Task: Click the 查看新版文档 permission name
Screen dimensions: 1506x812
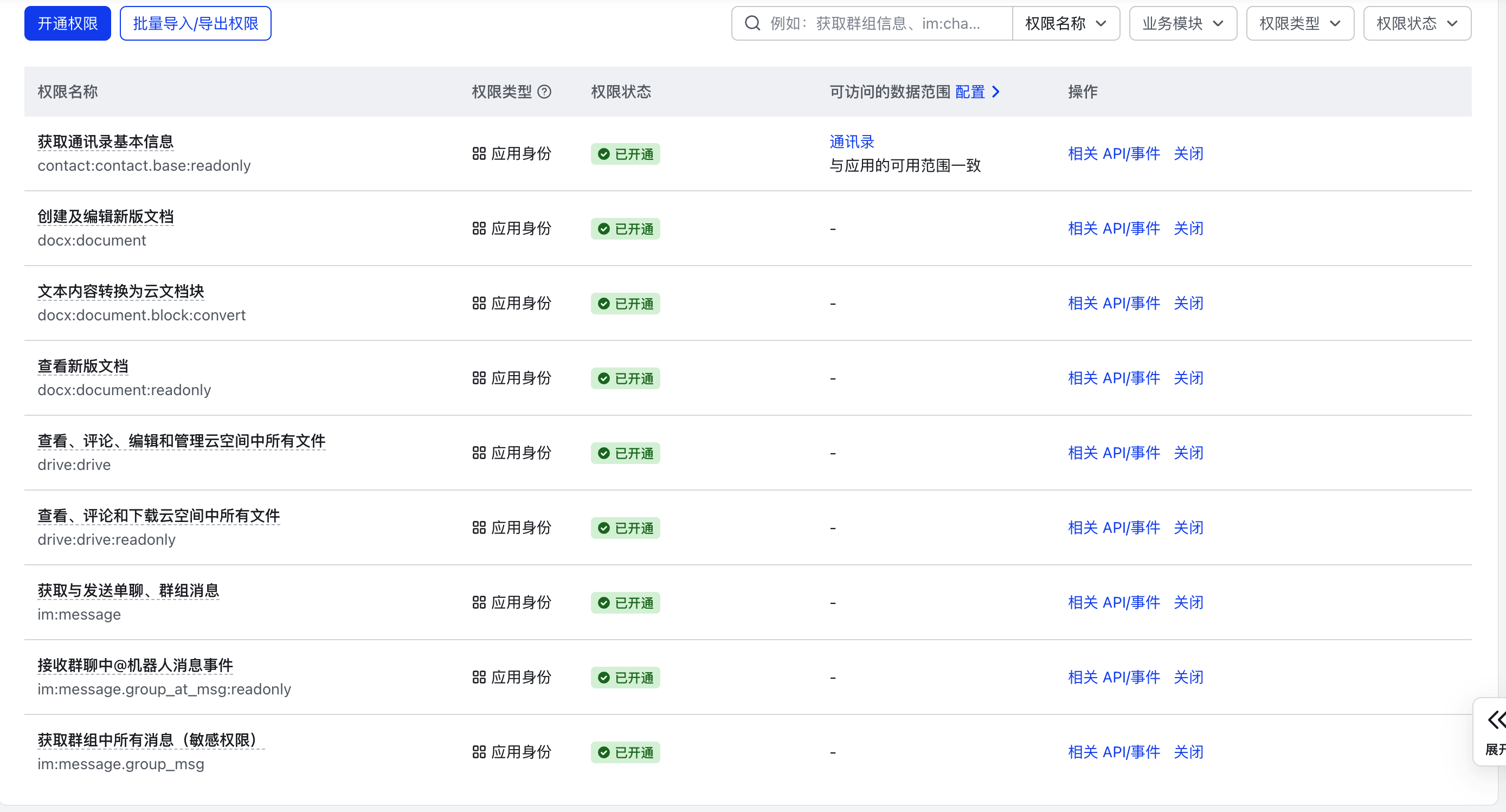Action: 82,366
